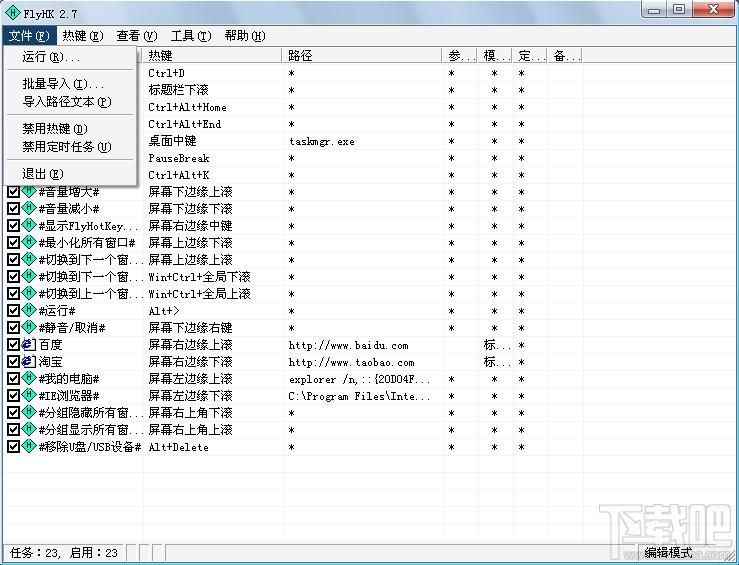Screen dimensions: 739x565
Task: Sort by the 路径 column header
Action: pos(361,56)
